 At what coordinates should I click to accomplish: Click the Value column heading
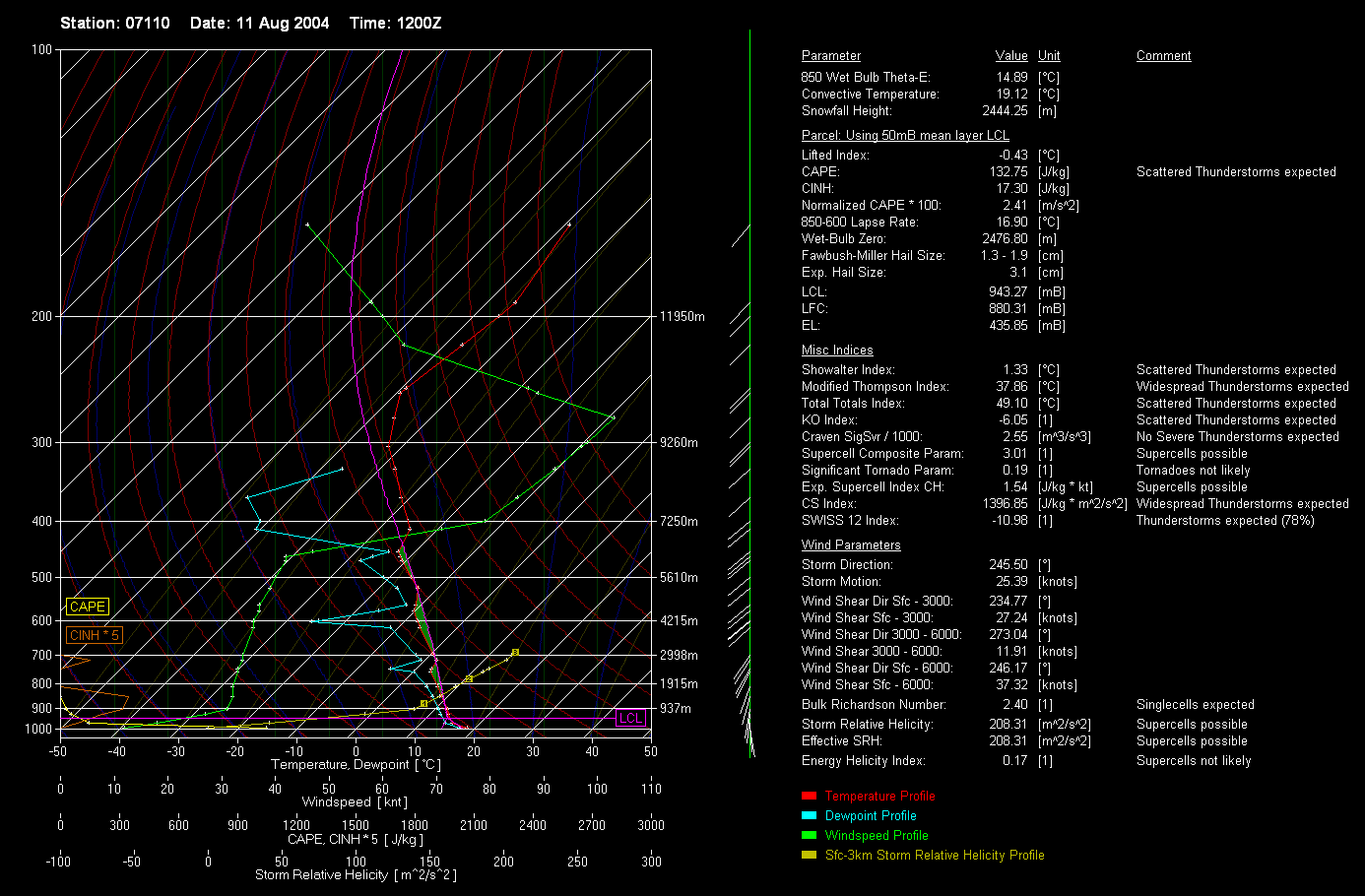click(x=1010, y=56)
